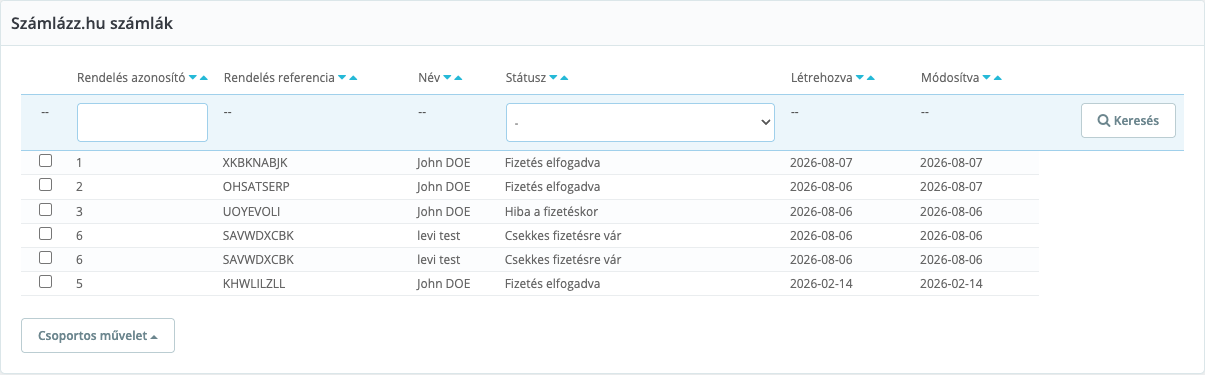
Task: Click the Rendelés azonosító column header
Action: click(x=131, y=77)
